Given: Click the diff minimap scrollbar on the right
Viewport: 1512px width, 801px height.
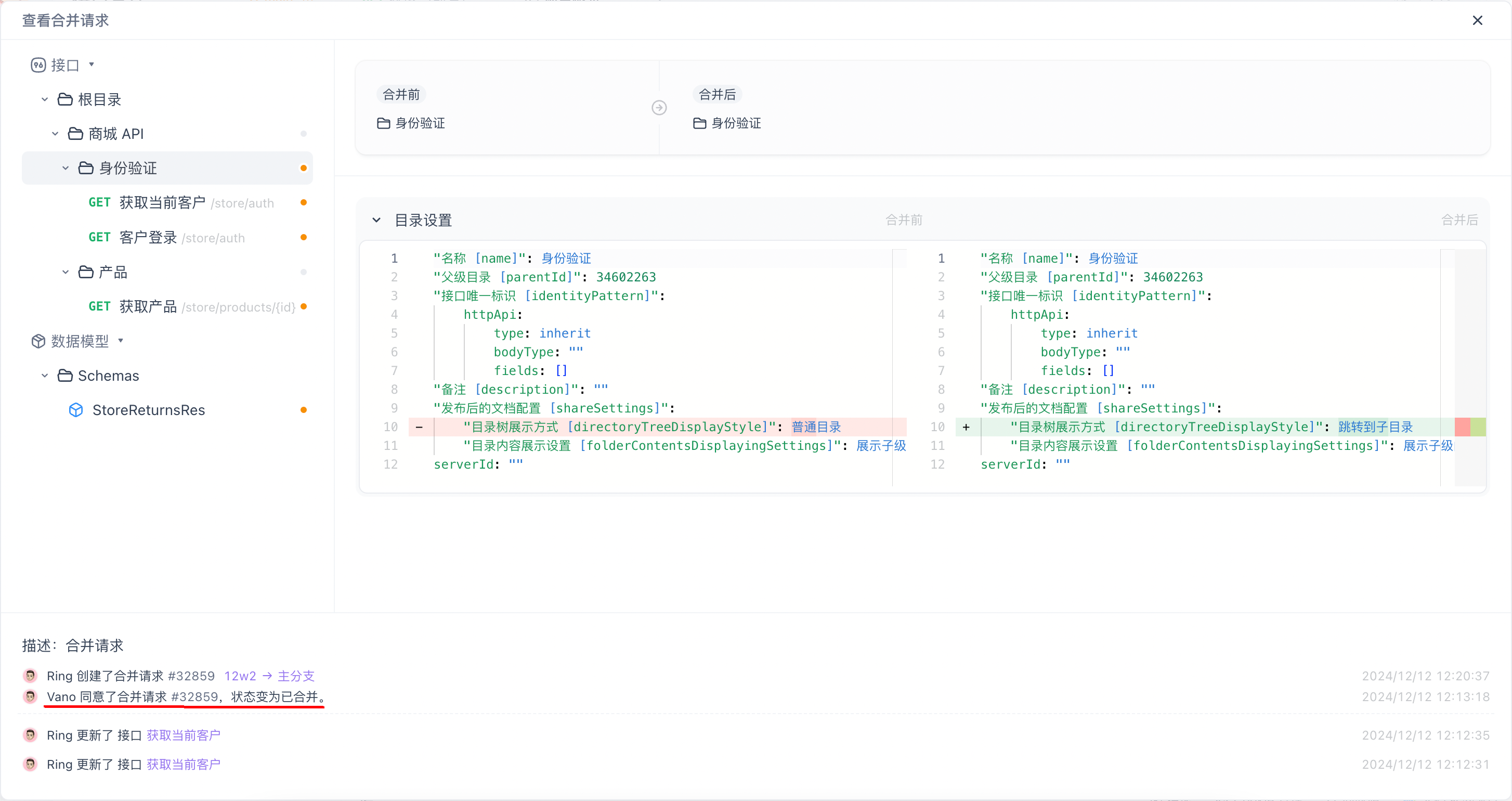Looking at the screenshot, I should [x=1470, y=427].
